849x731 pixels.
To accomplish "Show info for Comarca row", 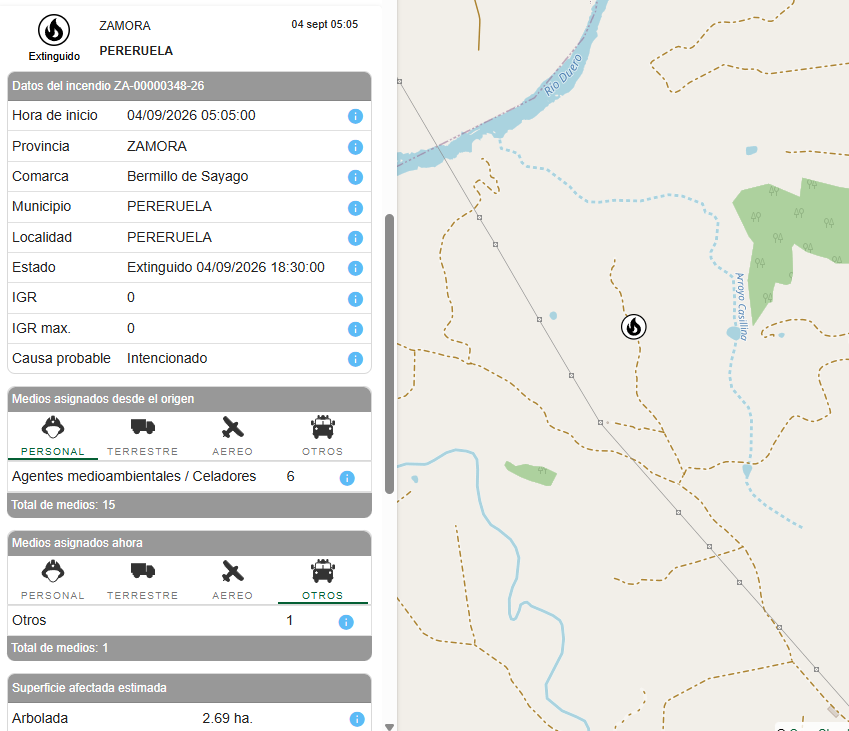I will click(355, 177).
